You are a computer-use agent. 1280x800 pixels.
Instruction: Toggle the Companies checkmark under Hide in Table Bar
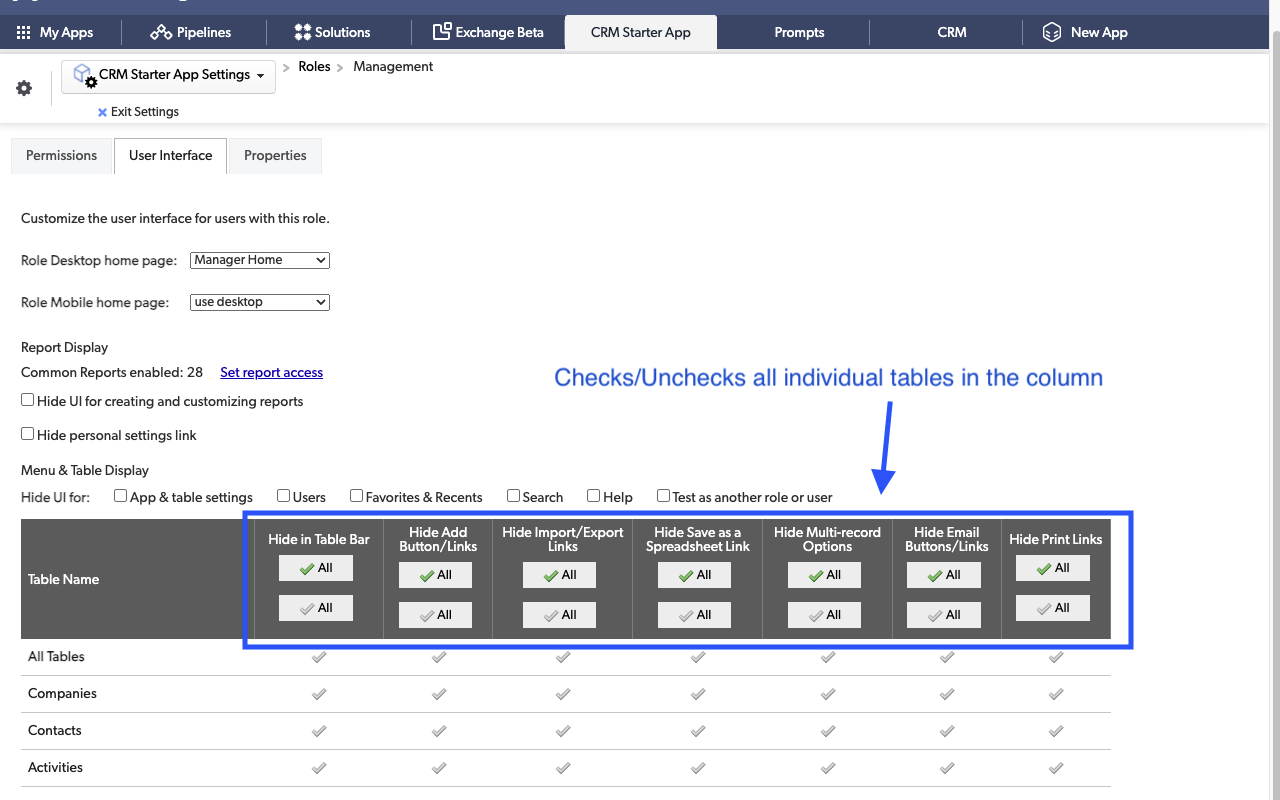tap(318, 693)
